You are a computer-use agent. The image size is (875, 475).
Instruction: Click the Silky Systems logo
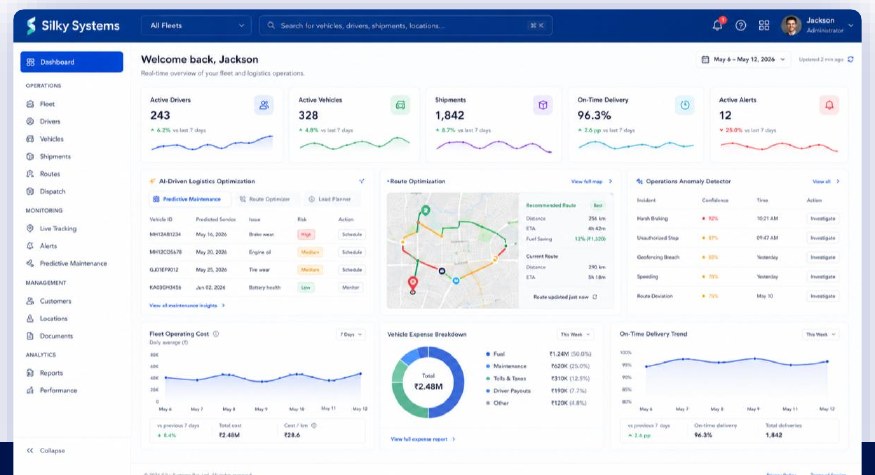[x=73, y=26]
